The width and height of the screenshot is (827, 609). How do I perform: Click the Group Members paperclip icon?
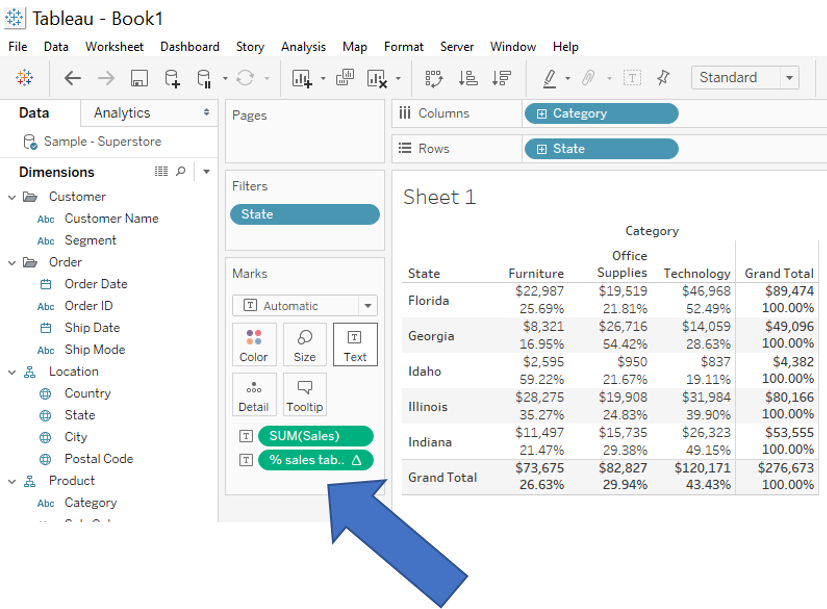(588, 78)
